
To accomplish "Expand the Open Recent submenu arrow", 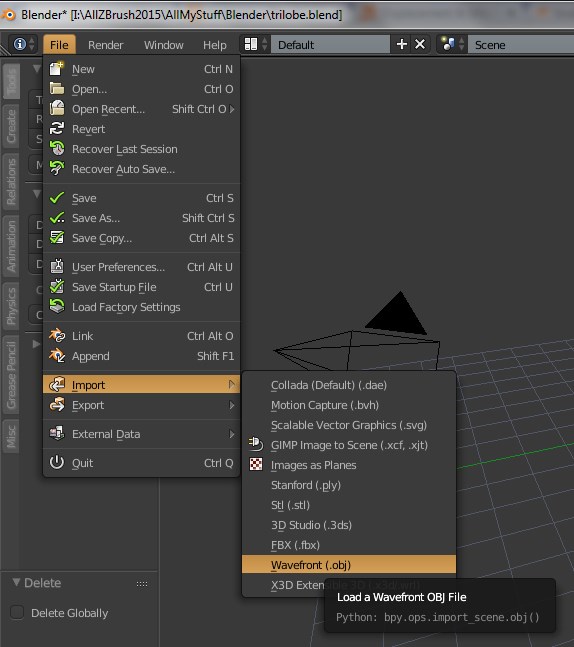I will tap(232, 109).
